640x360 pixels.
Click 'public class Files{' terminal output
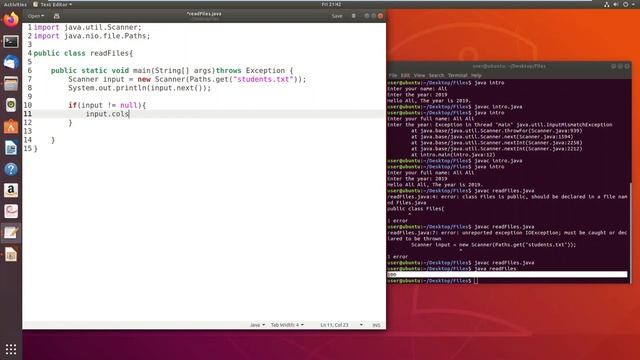pyautogui.click(x=416, y=209)
